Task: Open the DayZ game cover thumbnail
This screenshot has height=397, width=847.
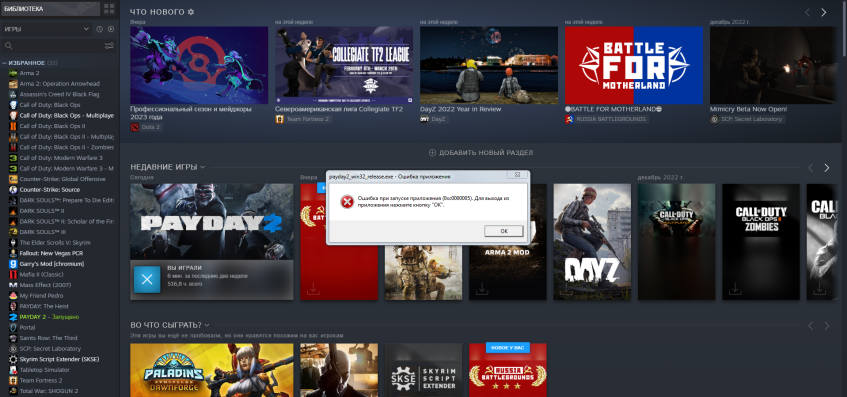Action: pyautogui.click(x=592, y=242)
